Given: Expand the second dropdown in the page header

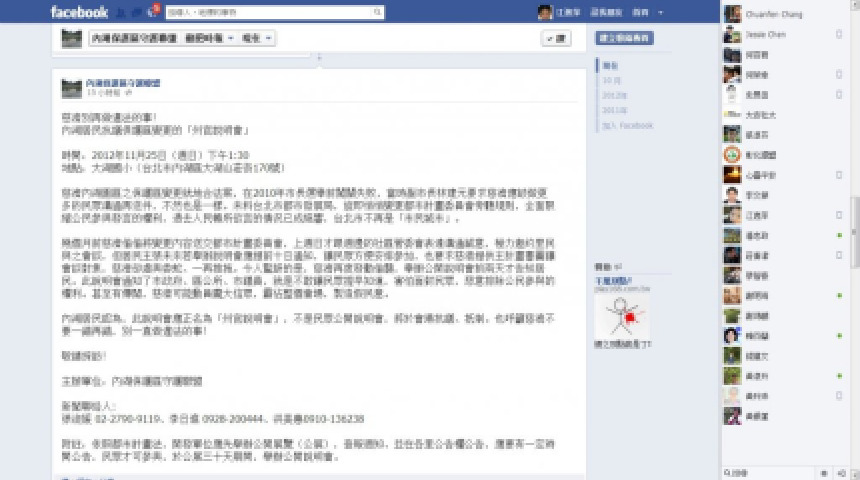Looking at the screenshot, I should 257,38.
